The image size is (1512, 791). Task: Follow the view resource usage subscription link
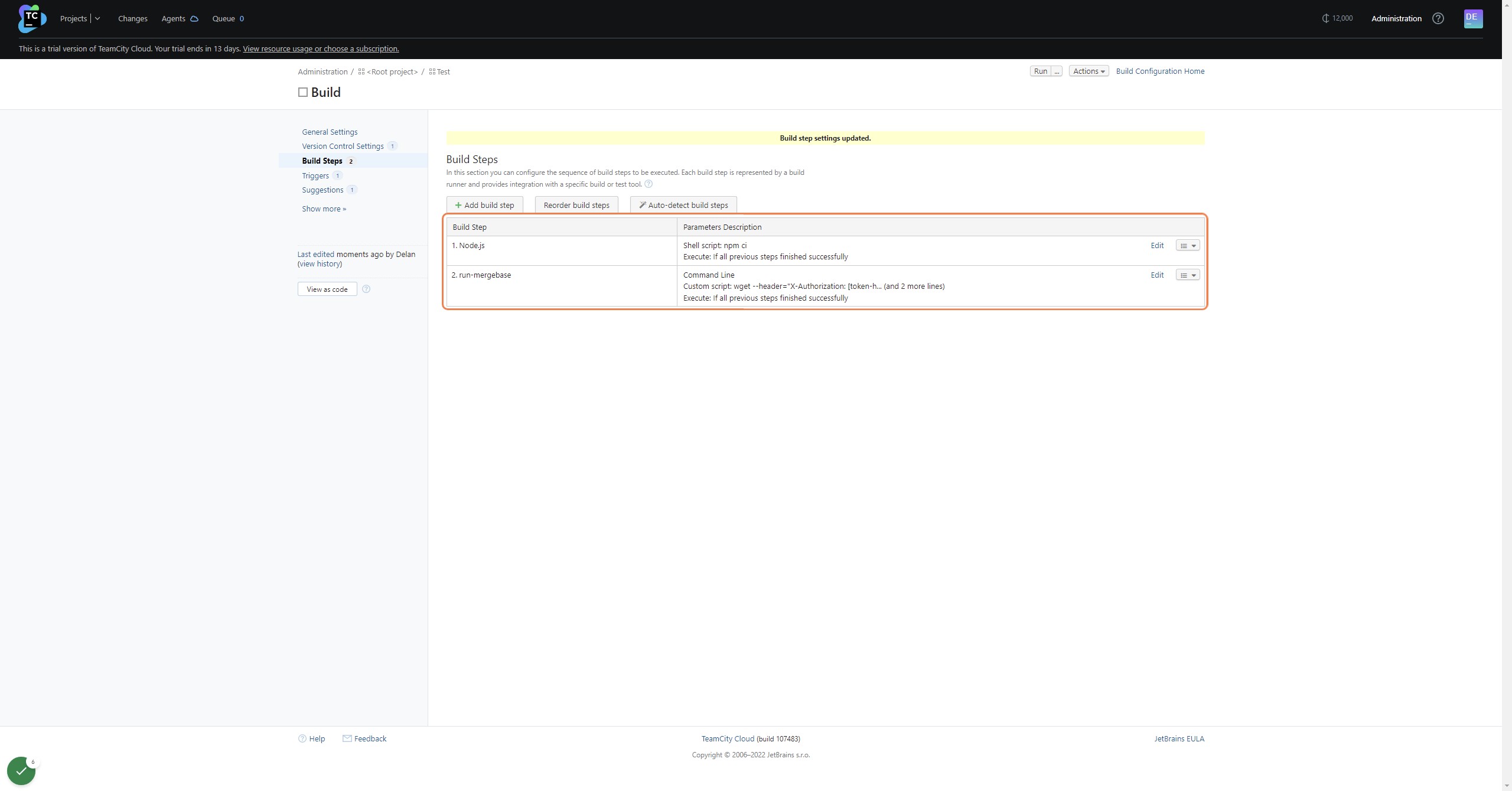tap(321, 48)
